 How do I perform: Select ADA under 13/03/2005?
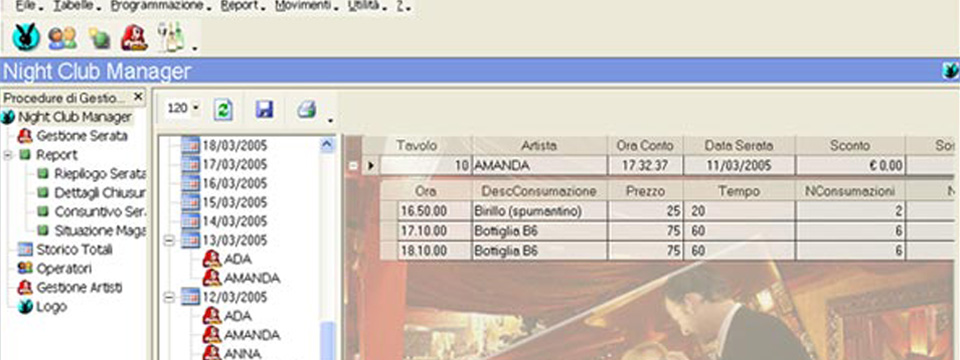pos(238,260)
